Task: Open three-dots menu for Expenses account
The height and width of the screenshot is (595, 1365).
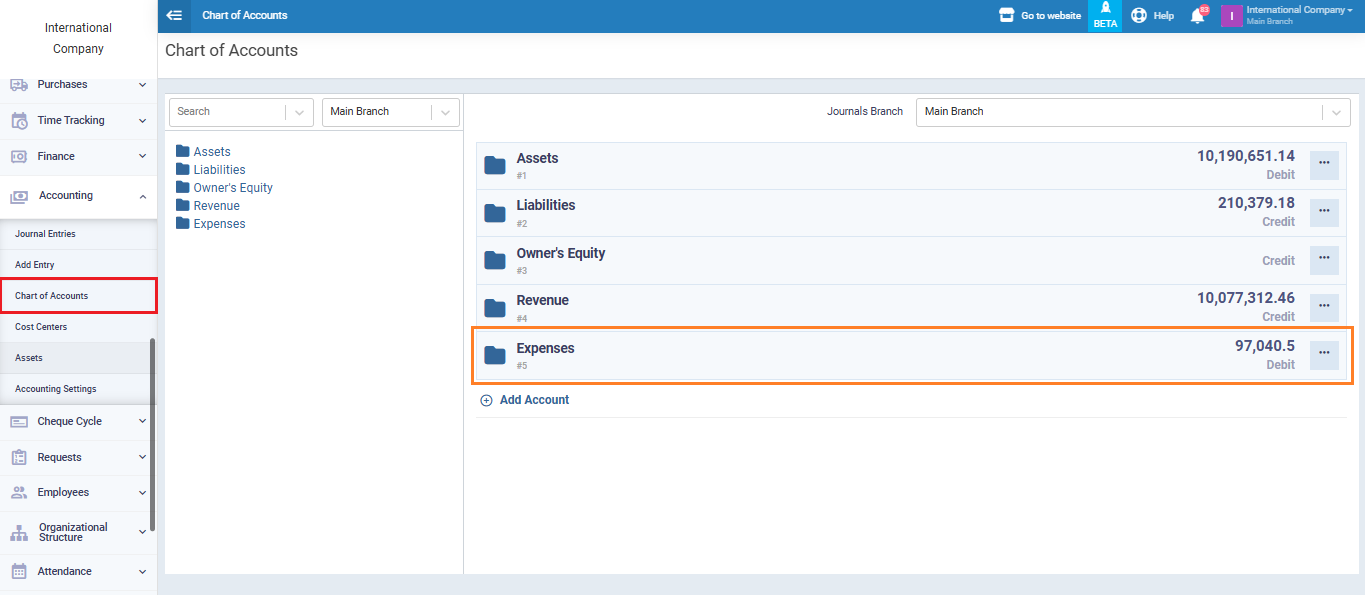Action: point(1324,355)
